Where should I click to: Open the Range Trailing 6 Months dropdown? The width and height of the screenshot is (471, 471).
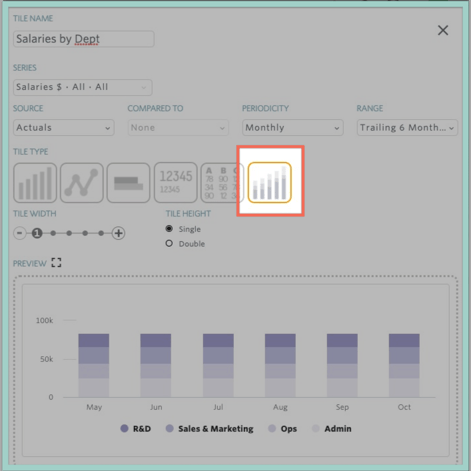(407, 128)
